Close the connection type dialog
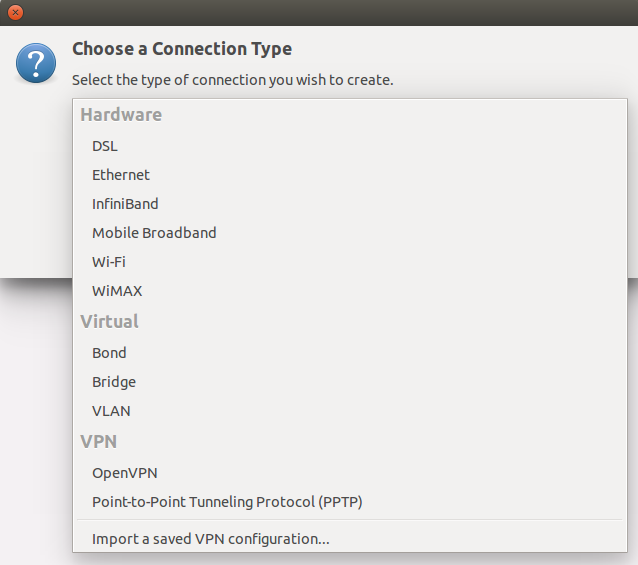The height and width of the screenshot is (565, 638). pos(15,12)
